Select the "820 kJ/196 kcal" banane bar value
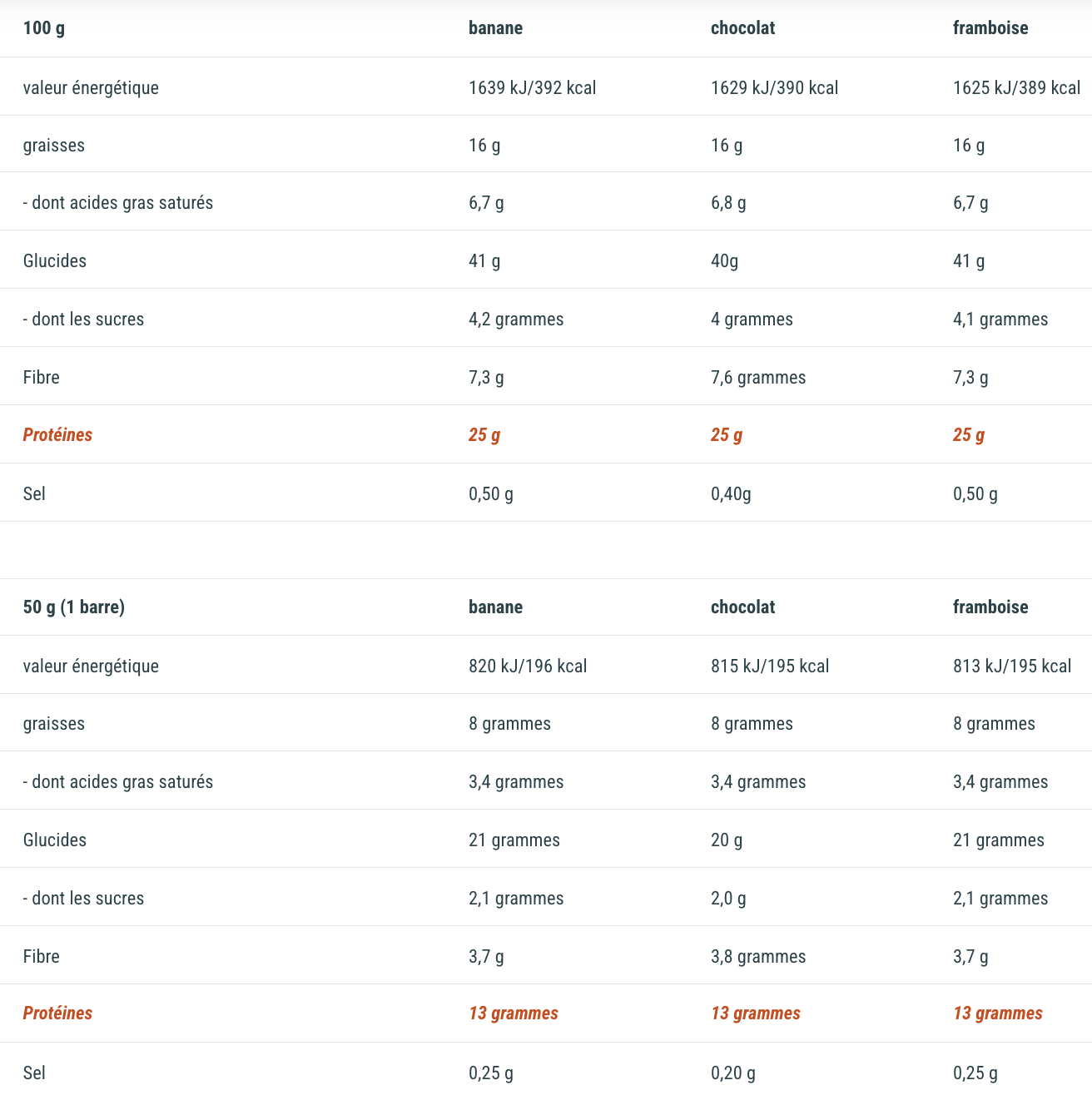The width and height of the screenshot is (1092, 1095). [528, 666]
